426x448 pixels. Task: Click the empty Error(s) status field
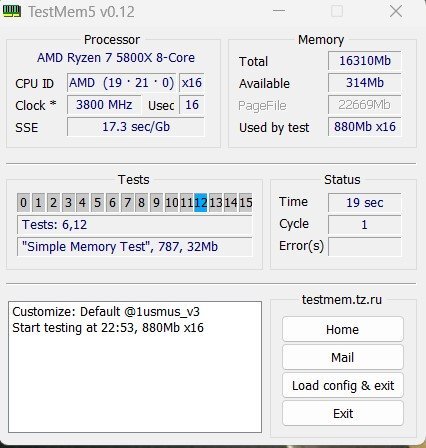[365, 247]
